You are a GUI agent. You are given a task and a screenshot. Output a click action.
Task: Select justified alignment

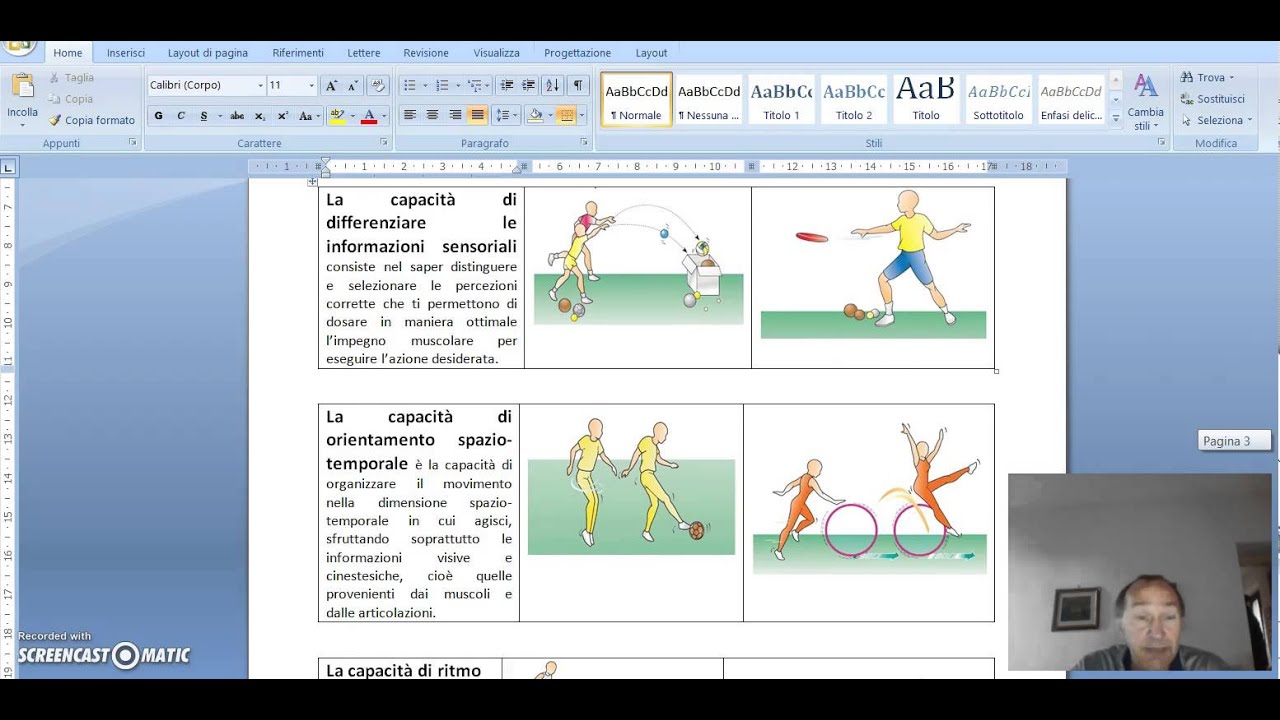(x=478, y=116)
